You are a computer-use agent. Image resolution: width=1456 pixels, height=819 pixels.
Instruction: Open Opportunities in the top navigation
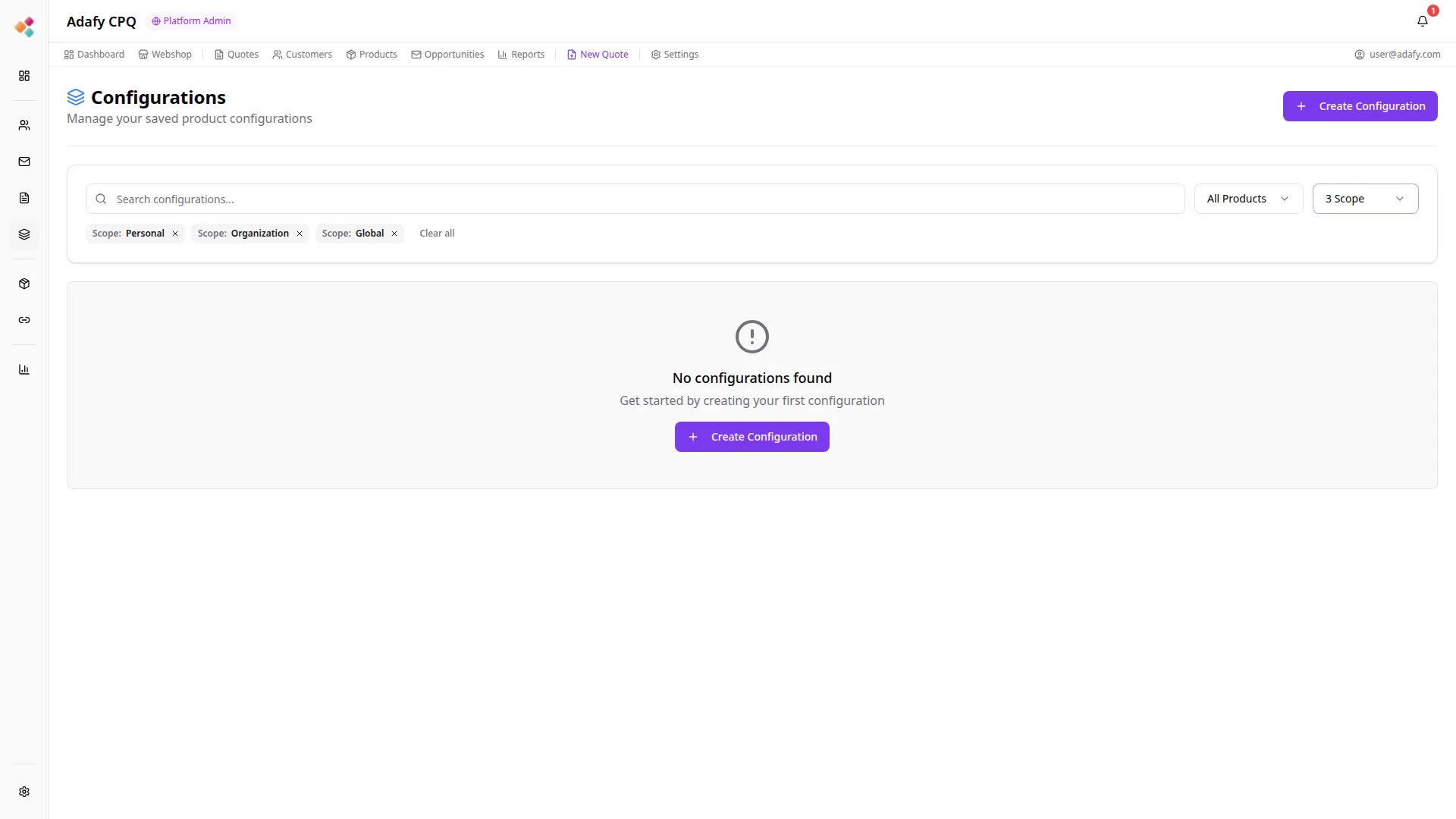pos(447,55)
